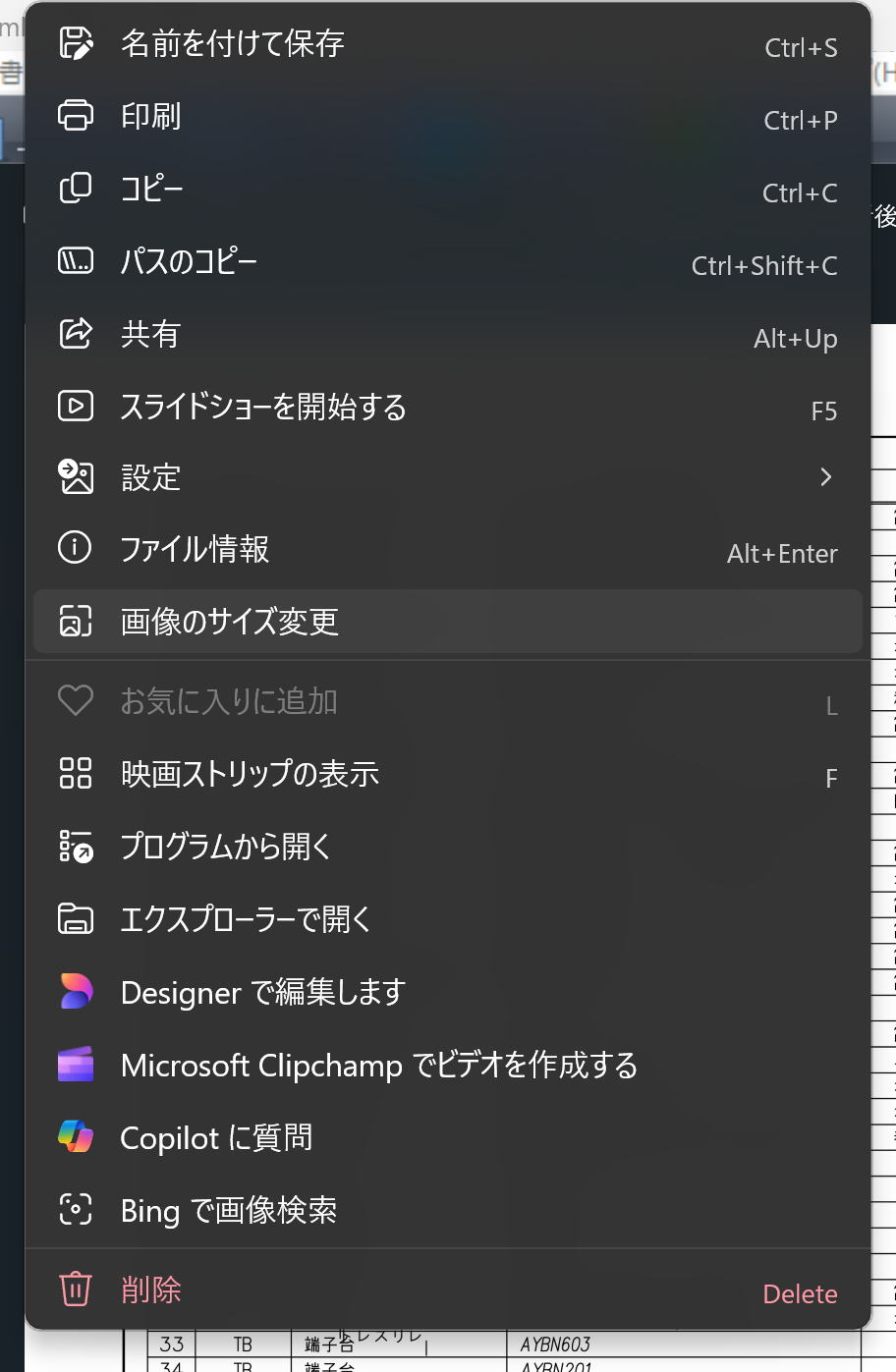Viewport: 896px width, 1372px height.
Task: Click Bing で画像検索 option
Action: tap(229, 1210)
